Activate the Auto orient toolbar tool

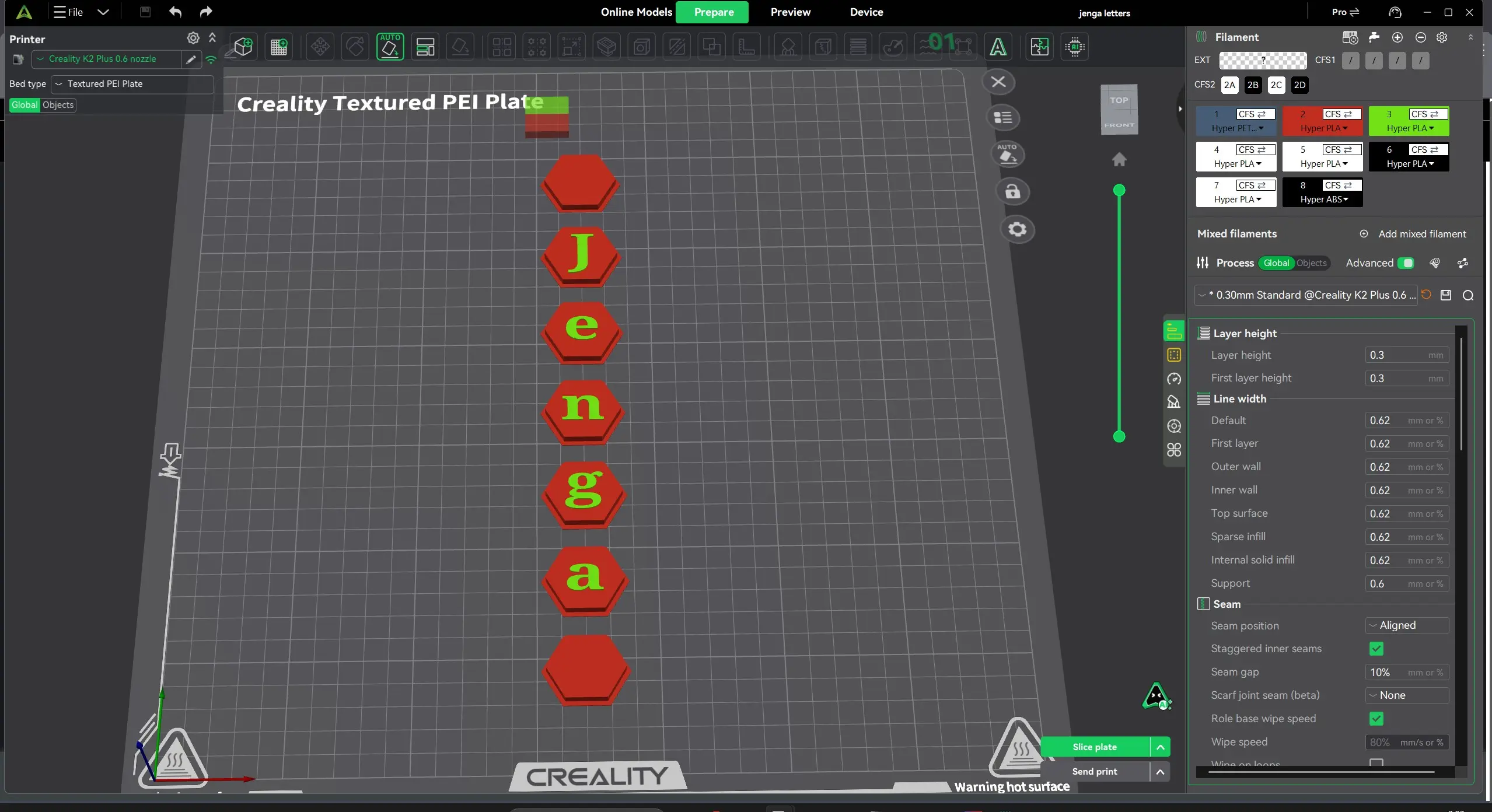390,47
